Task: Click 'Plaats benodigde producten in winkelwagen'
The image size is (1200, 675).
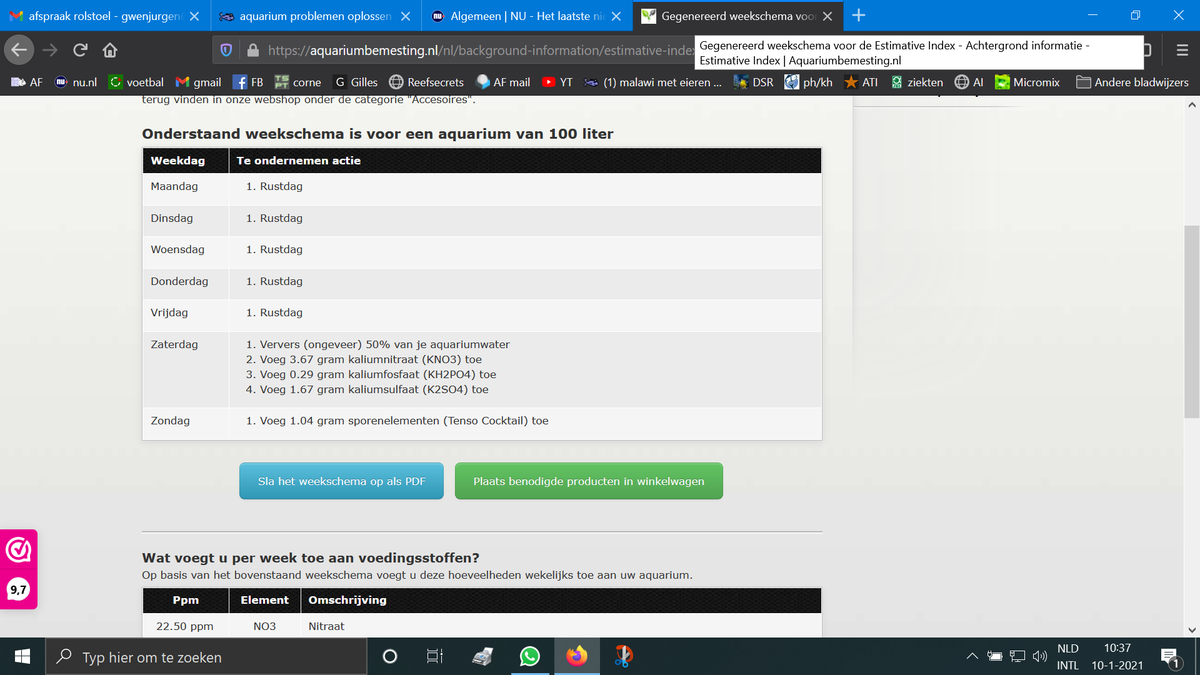Action: 588,481
